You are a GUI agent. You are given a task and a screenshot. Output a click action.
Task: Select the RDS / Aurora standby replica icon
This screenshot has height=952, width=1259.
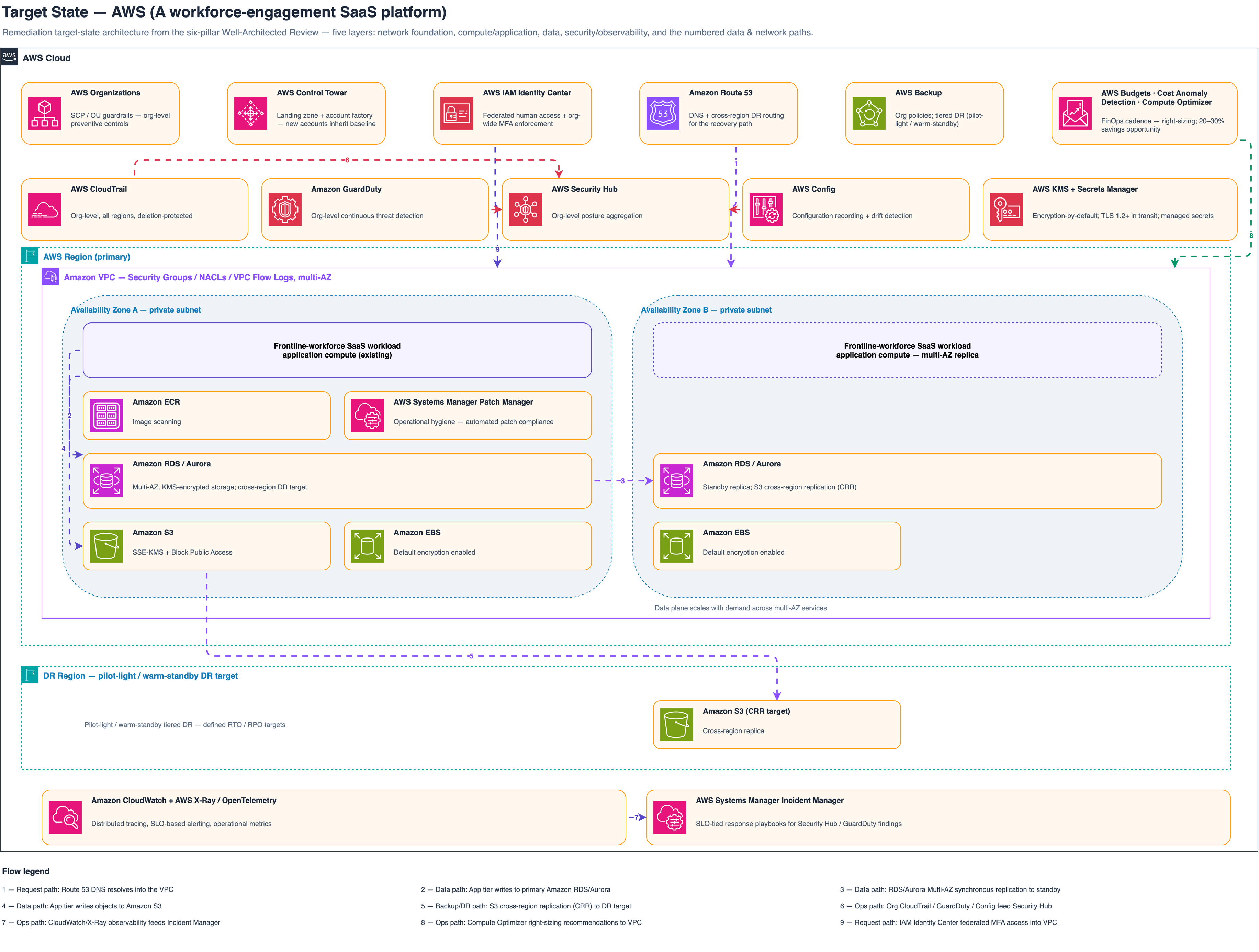pos(677,481)
